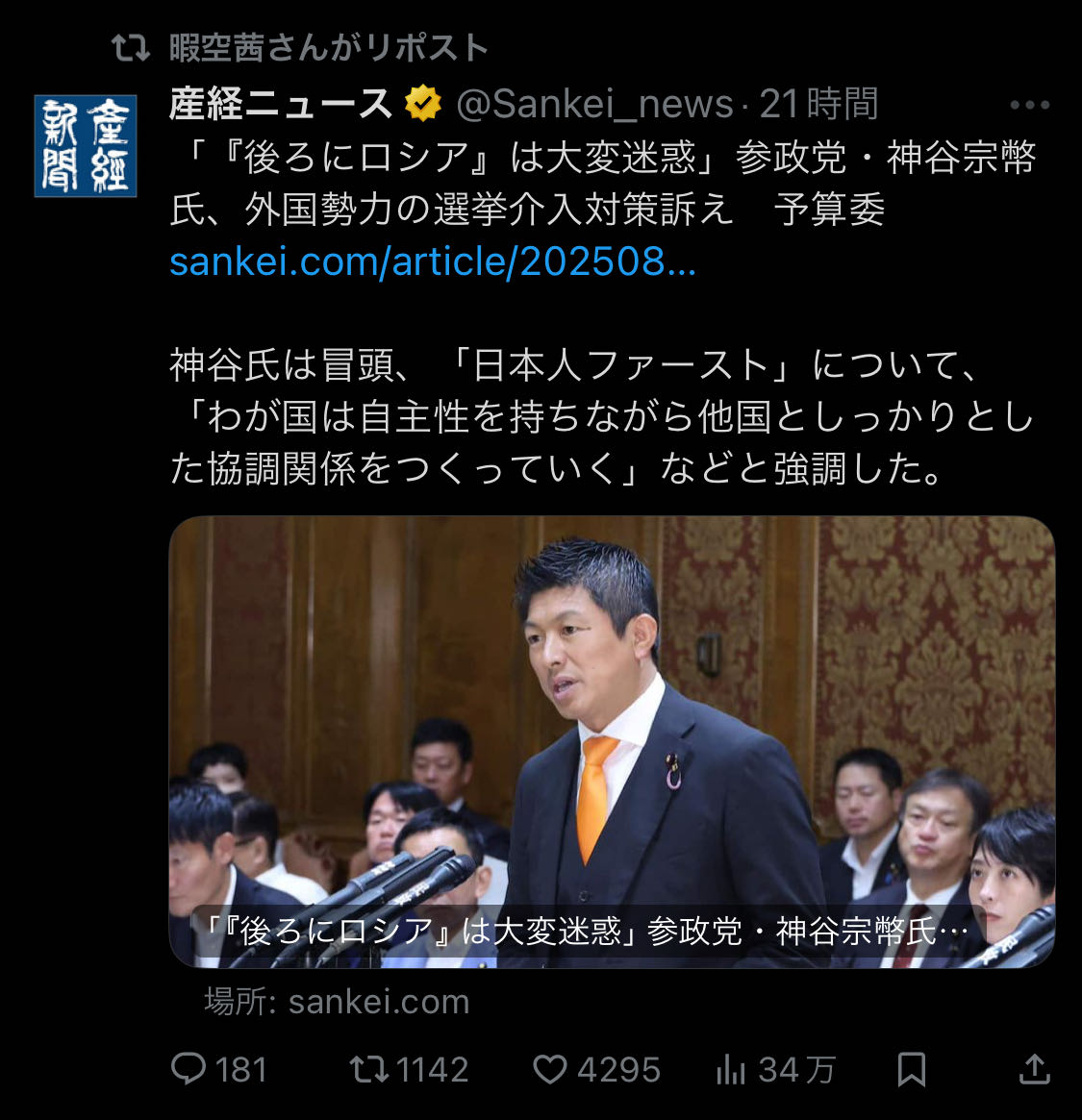The height and width of the screenshot is (1120, 1082).
Task: Click the 21時間 timestamp
Action: [818, 104]
